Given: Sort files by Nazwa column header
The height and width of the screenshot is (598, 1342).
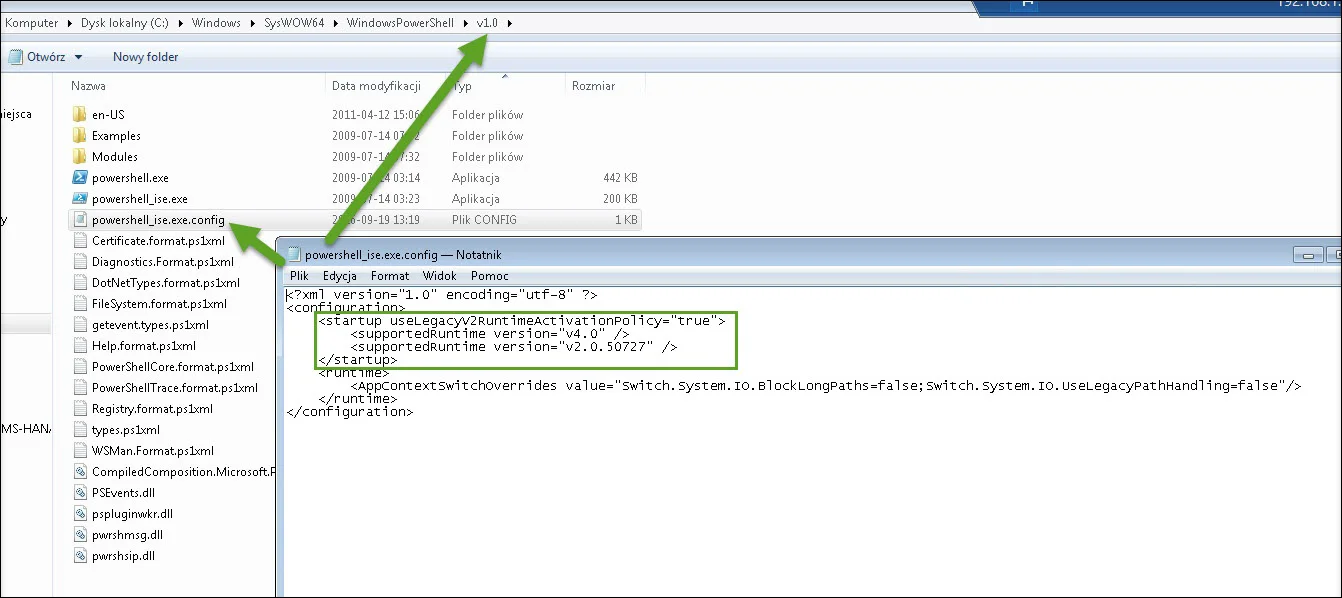Looking at the screenshot, I should [89, 87].
